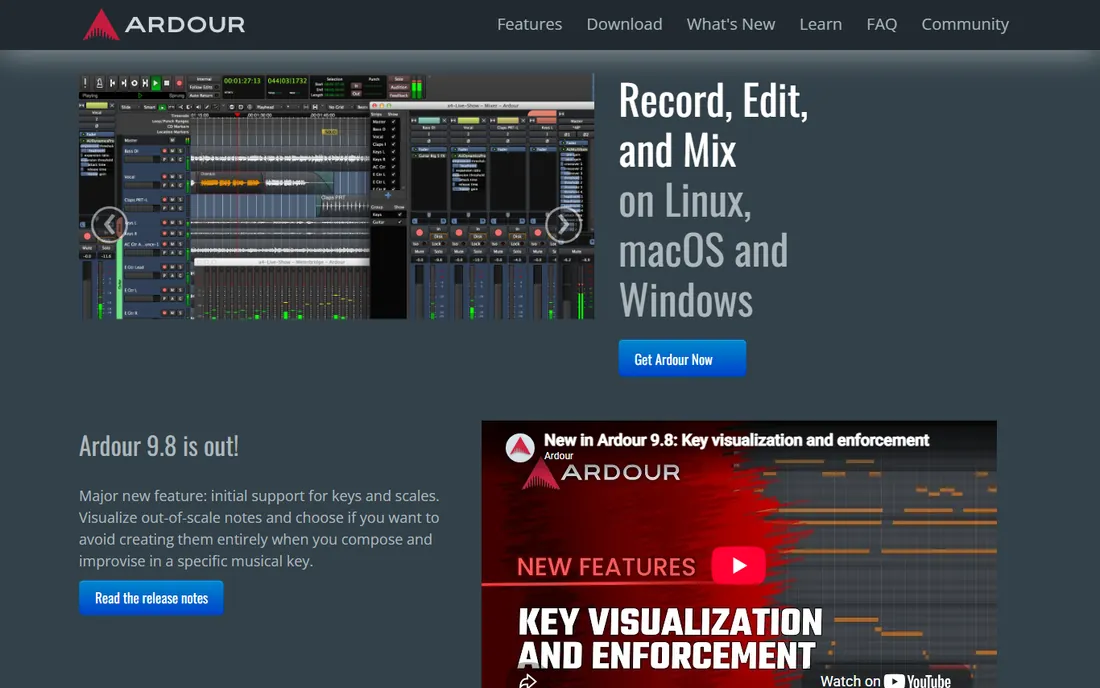Image resolution: width=1100 pixels, height=688 pixels.
Task: Go to What's New page
Action: click(731, 25)
